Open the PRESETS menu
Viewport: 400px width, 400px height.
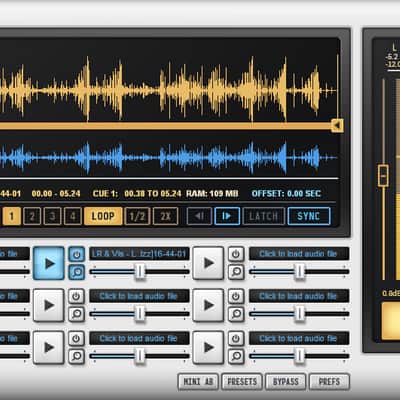click(x=242, y=381)
